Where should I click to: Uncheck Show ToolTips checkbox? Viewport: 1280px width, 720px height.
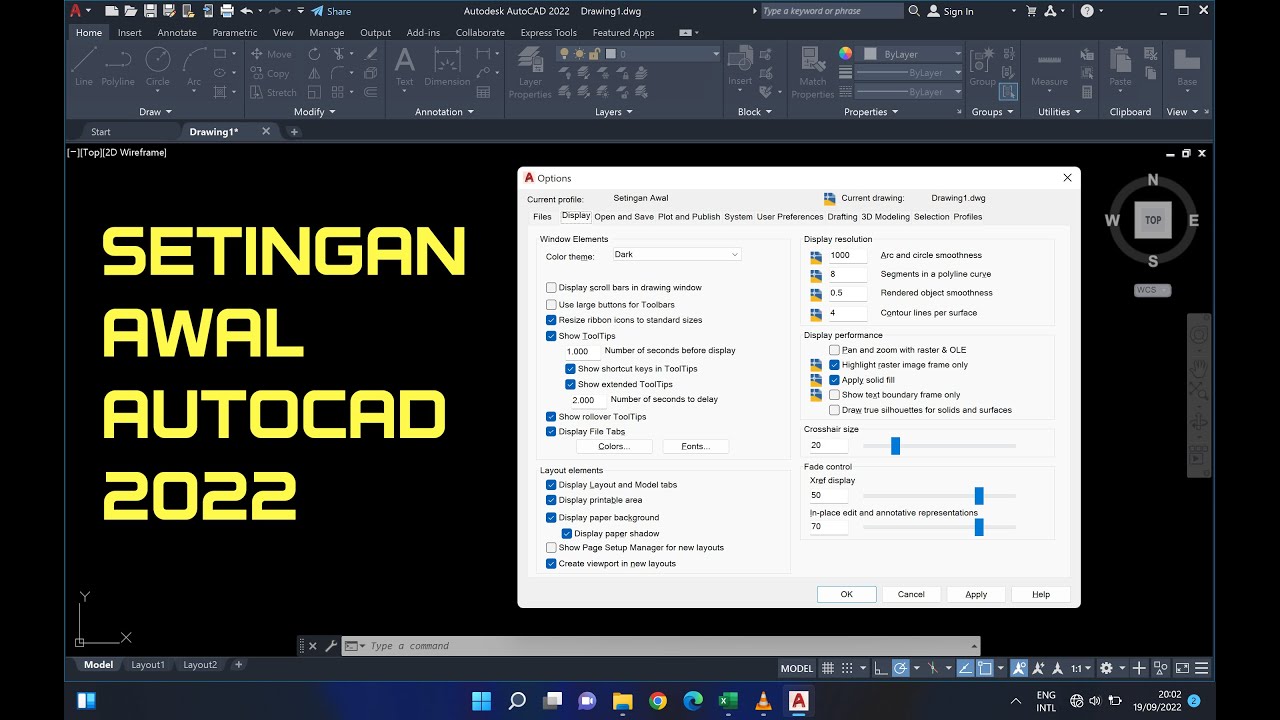click(x=551, y=336)
